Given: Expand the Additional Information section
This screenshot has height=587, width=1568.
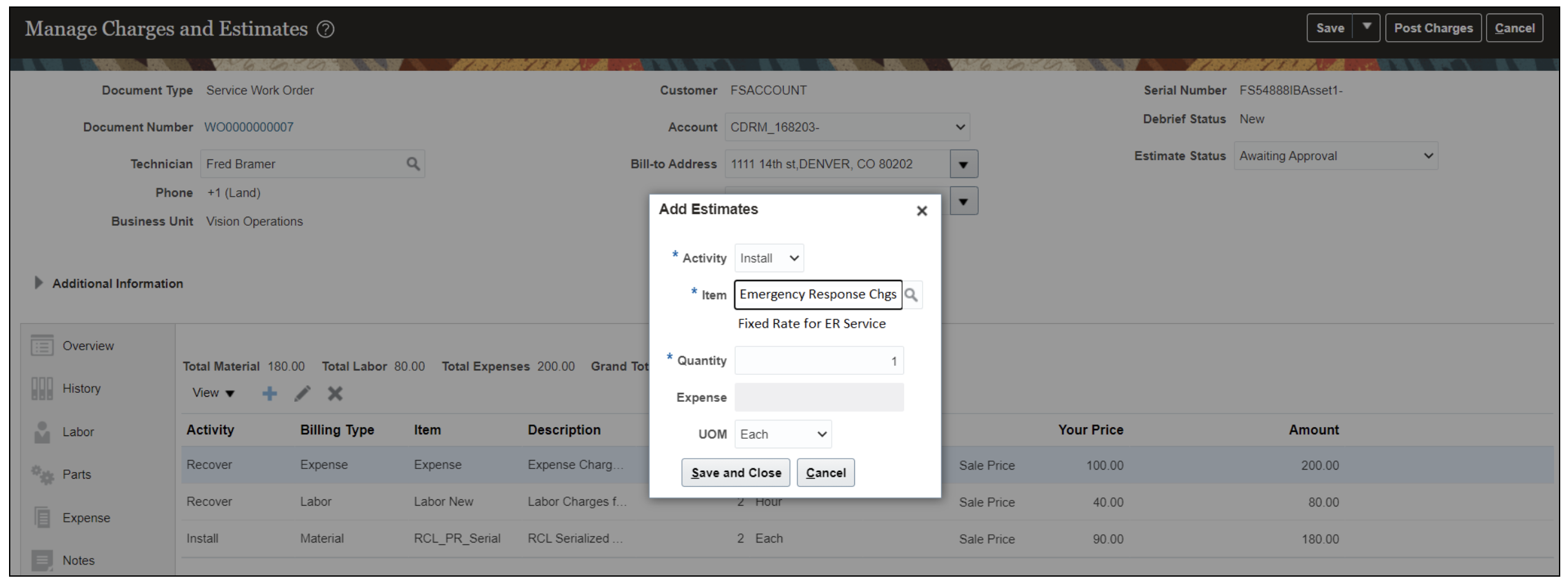Looking at the screenshot, I should [38, 283].
